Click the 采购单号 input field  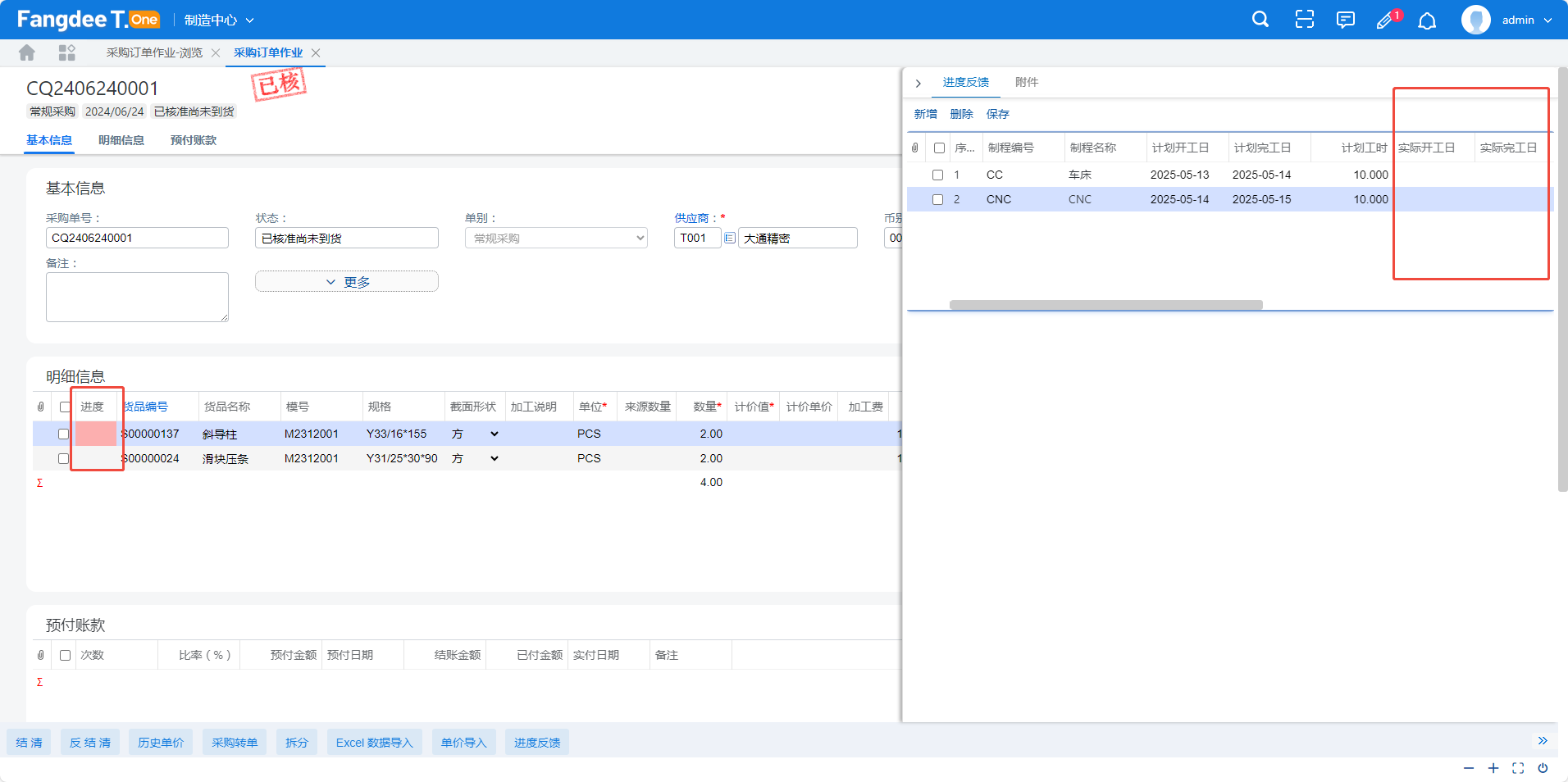tap(137, 238)
